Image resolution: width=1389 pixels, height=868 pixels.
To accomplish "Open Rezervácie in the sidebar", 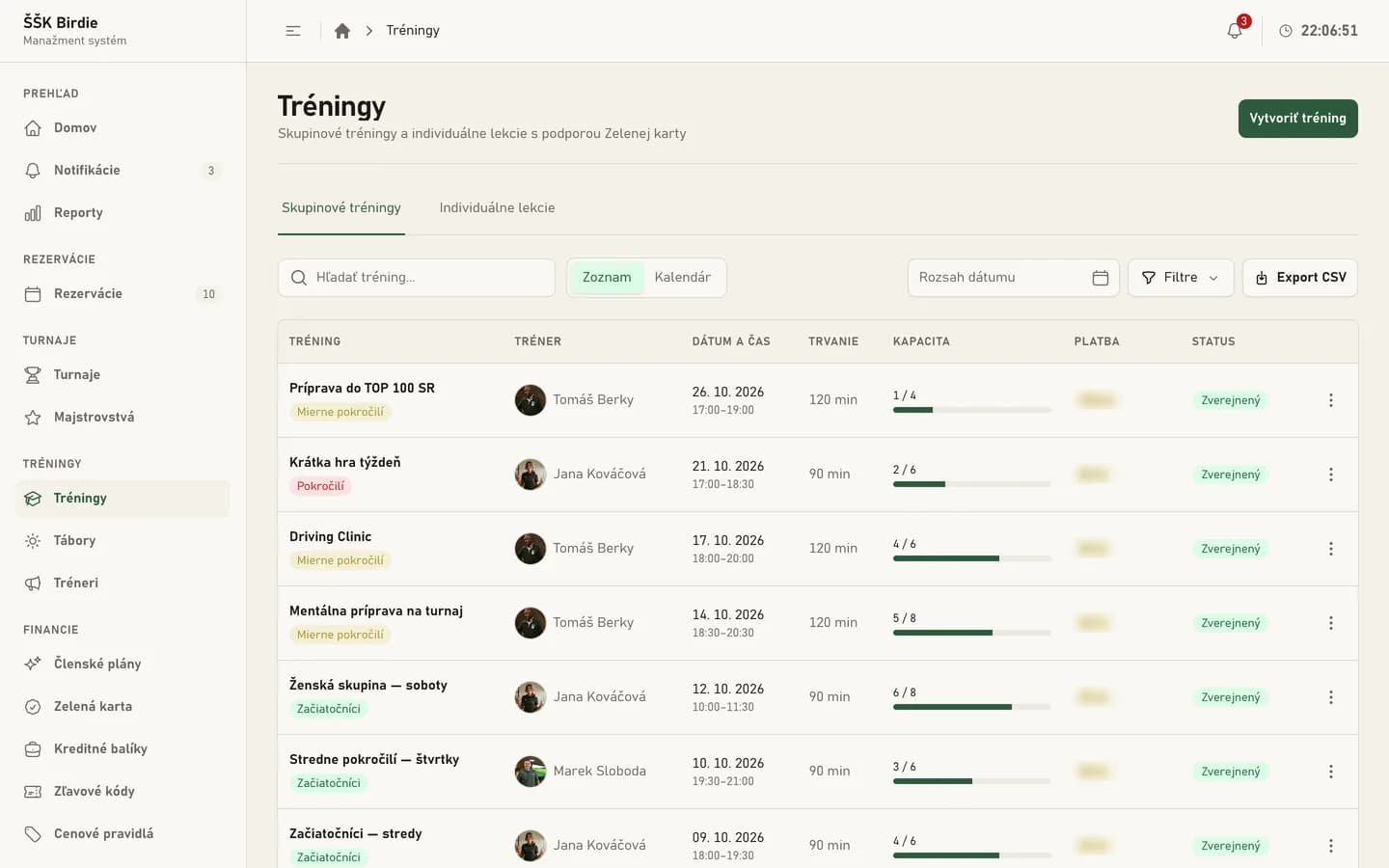I will [123, 294].
